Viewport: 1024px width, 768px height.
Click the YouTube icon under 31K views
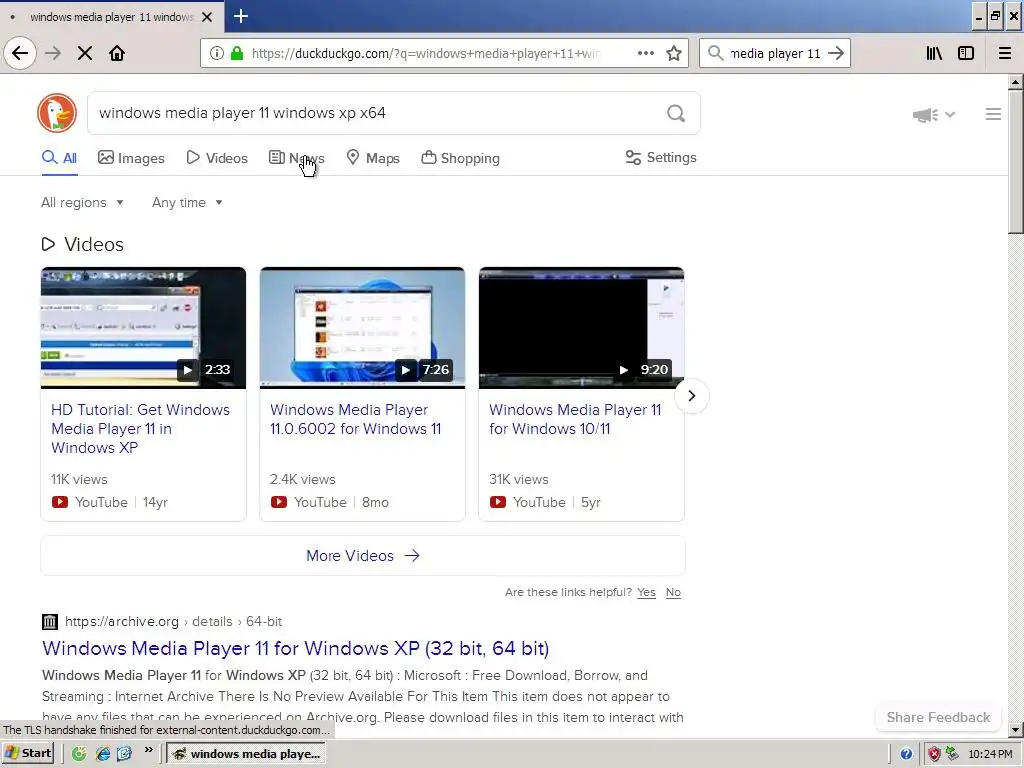[498, 502]
